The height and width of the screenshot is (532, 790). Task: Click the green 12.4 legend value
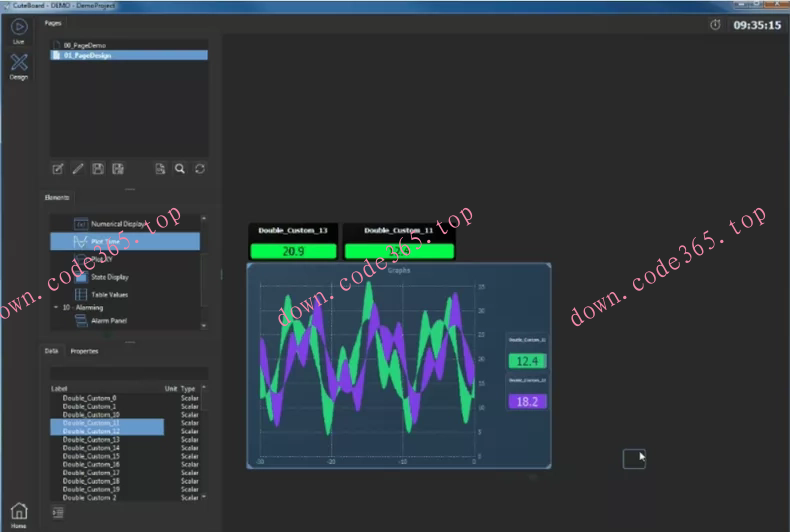pyautogui.click(x=527, y=361)
